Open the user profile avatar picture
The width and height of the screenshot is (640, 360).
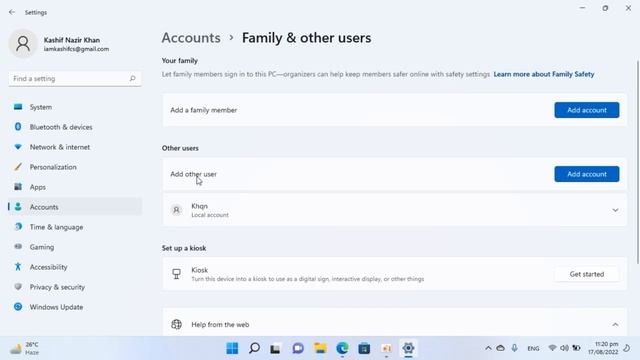23,44
